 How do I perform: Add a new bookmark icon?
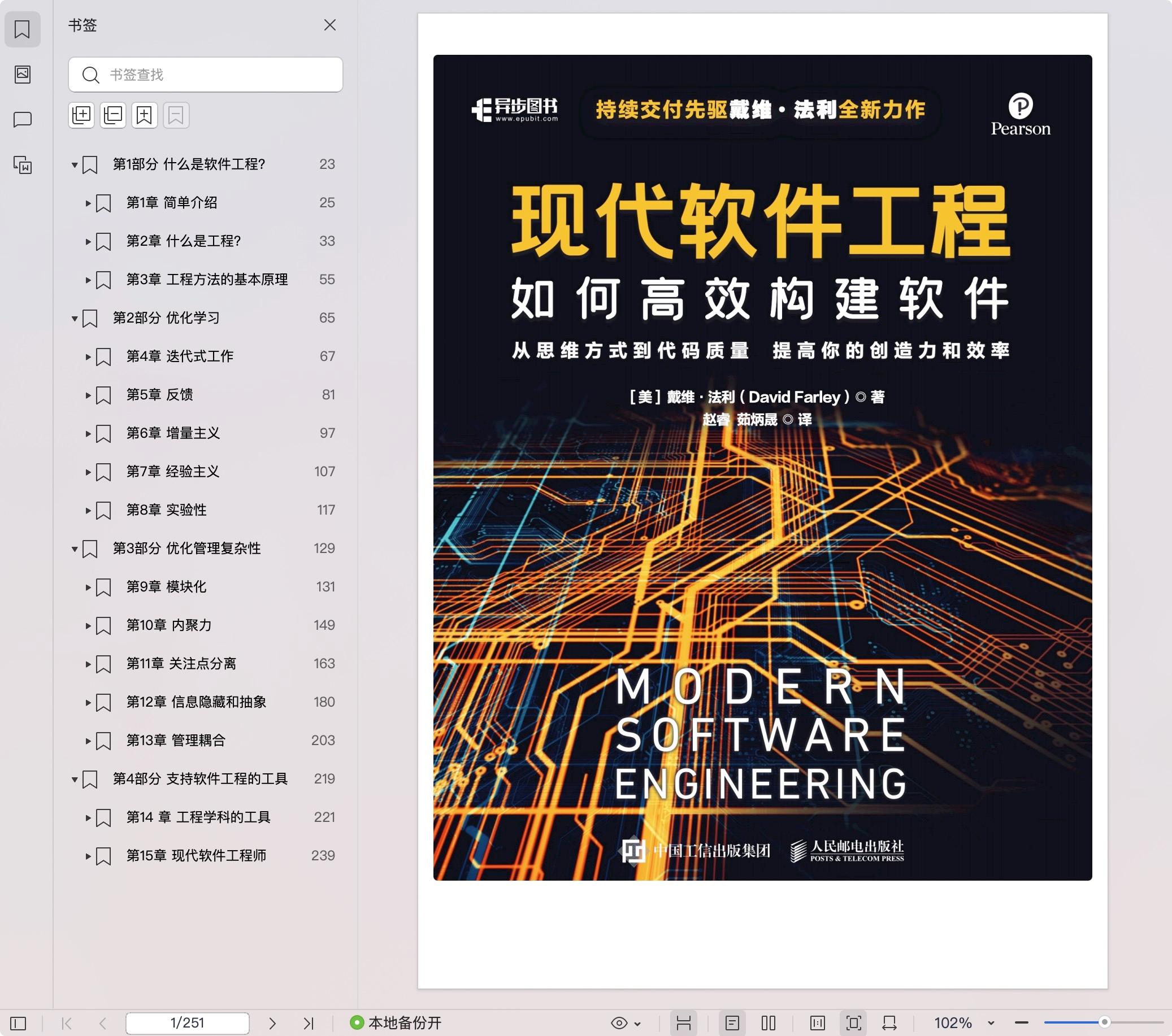[145, 115]
